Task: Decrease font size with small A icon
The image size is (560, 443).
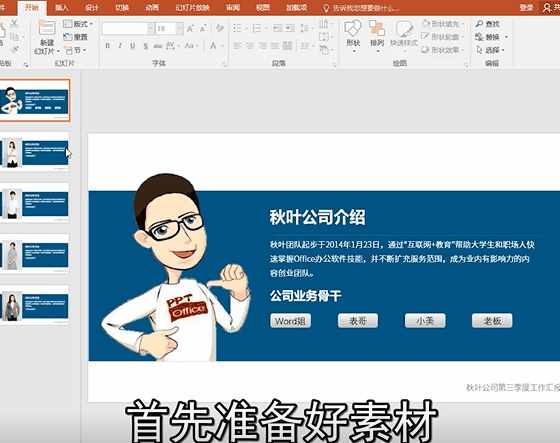Action: point(203,29)
